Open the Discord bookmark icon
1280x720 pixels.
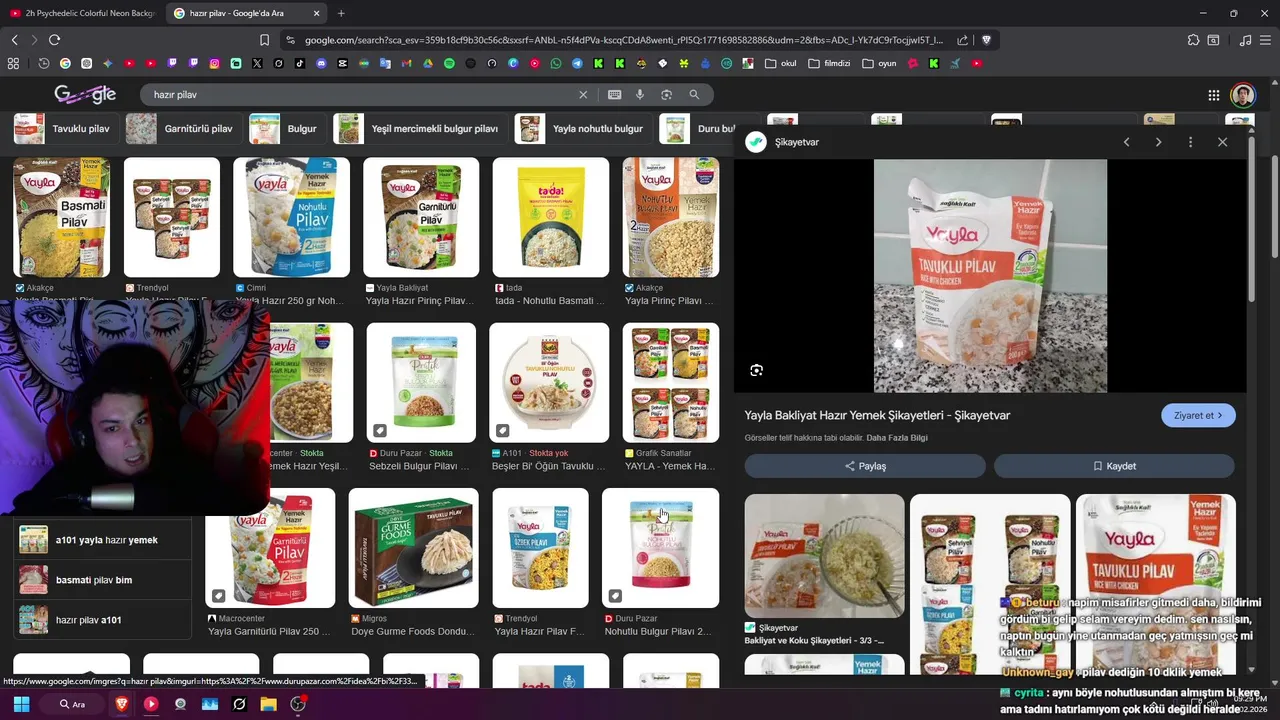321,63
